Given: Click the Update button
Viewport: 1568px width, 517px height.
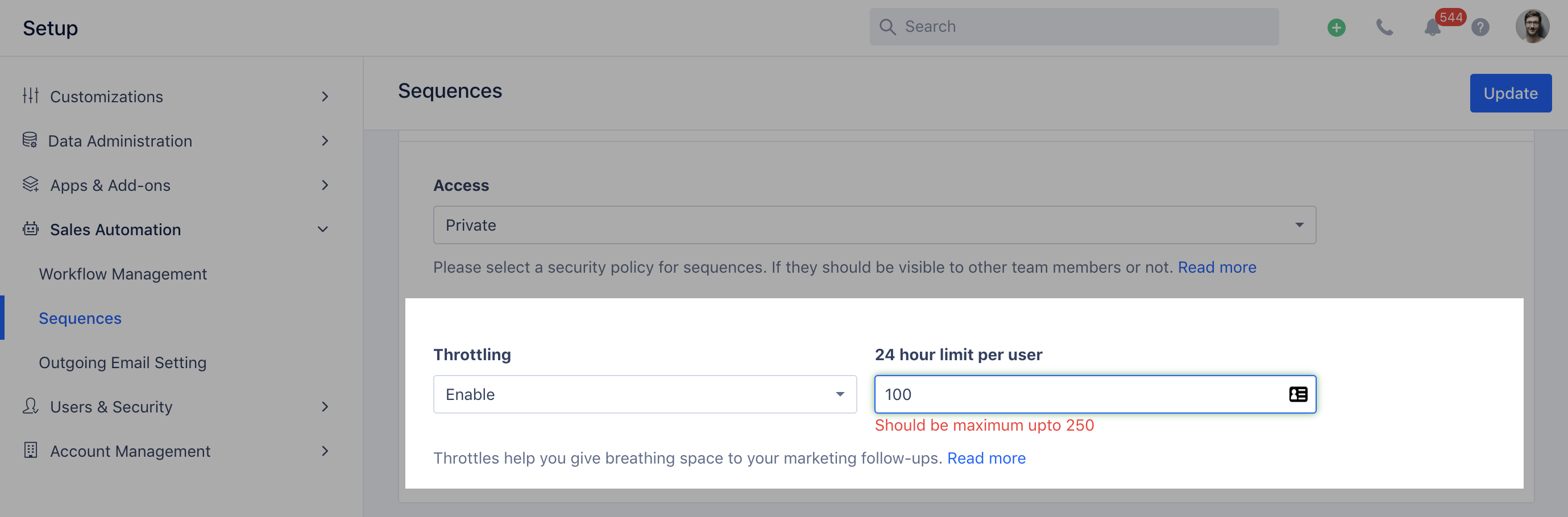Looking at the screenshot, I should 1510,93.
